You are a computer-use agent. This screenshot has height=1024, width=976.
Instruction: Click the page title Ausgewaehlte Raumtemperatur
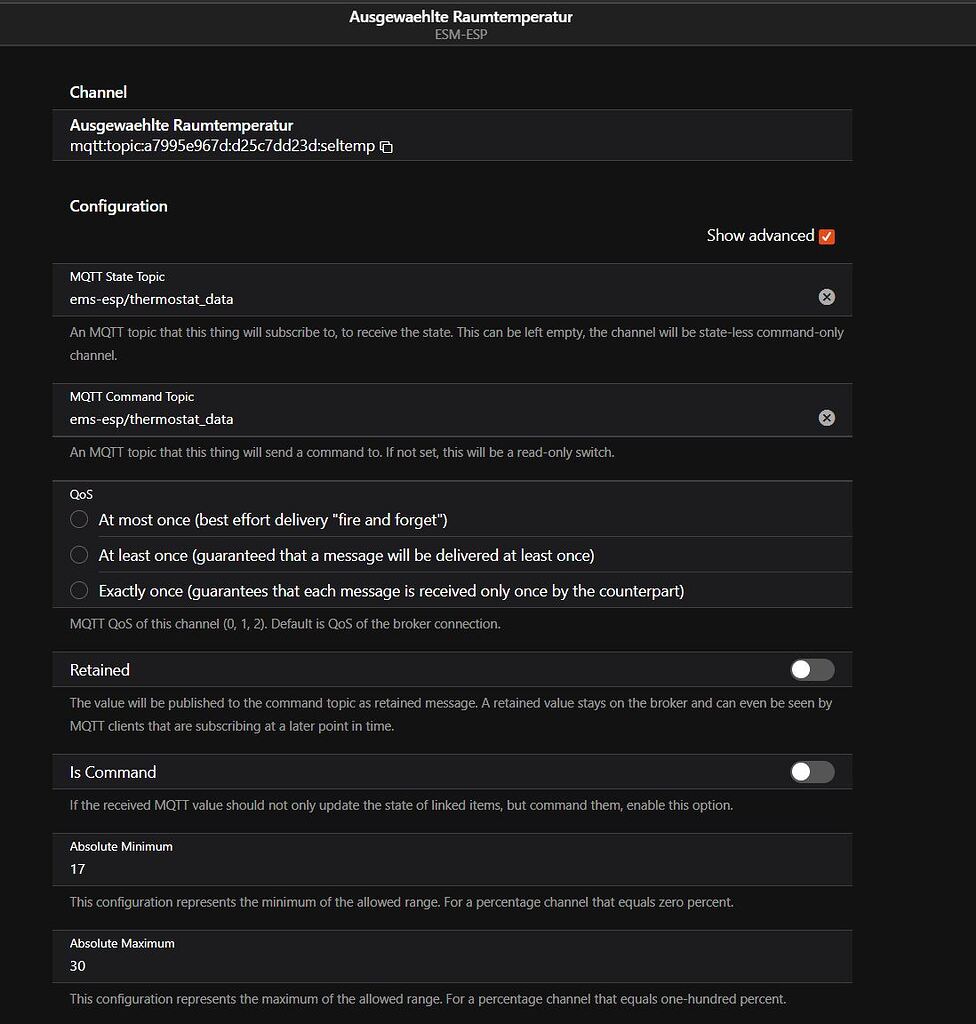pos(460,16)
